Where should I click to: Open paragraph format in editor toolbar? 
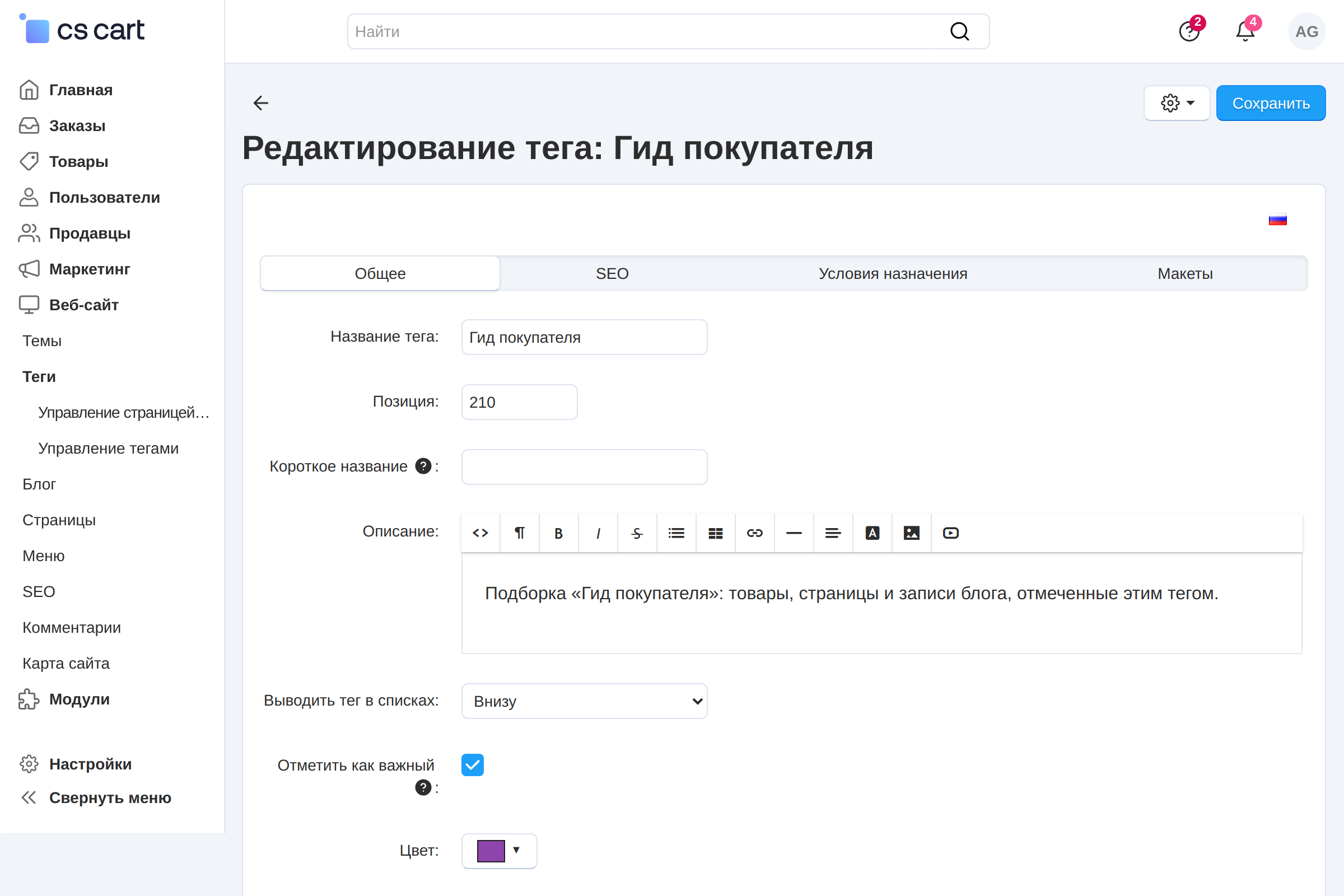point(520,533)
